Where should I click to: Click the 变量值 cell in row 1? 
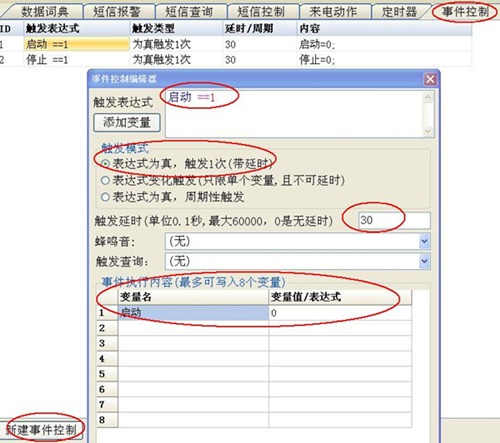pos(340,313)
